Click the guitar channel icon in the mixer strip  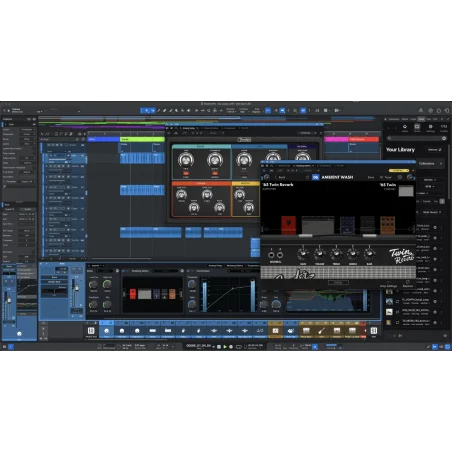[x=321, y=331]
